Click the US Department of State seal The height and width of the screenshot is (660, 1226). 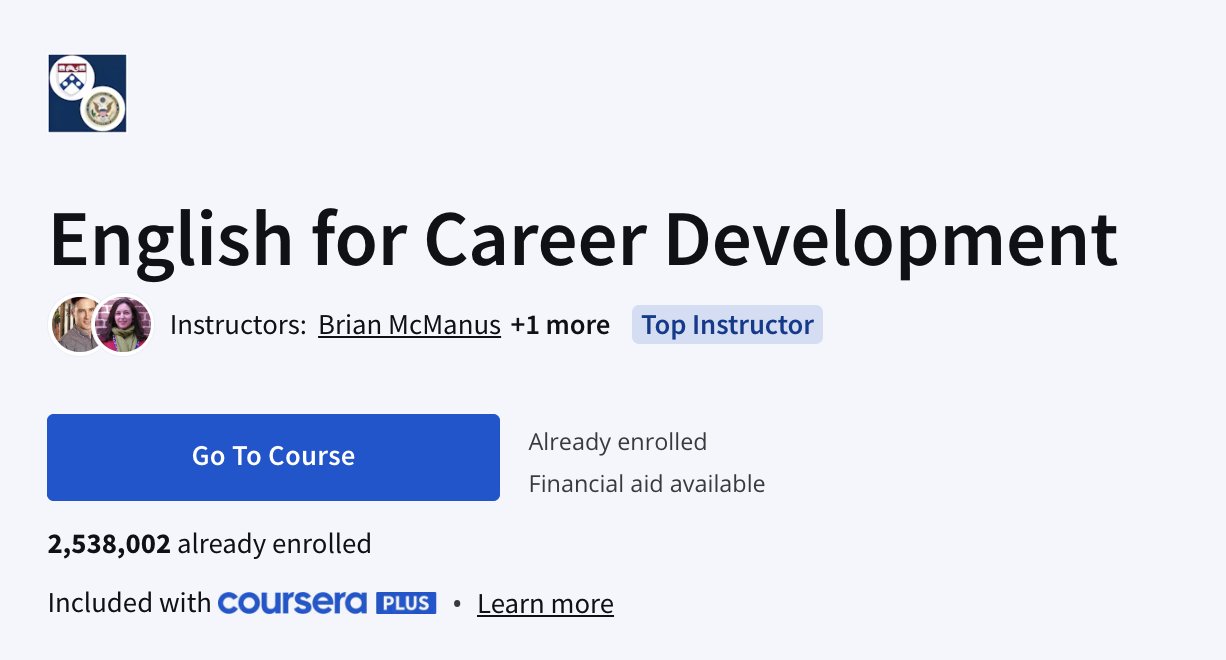pos(102,109)
